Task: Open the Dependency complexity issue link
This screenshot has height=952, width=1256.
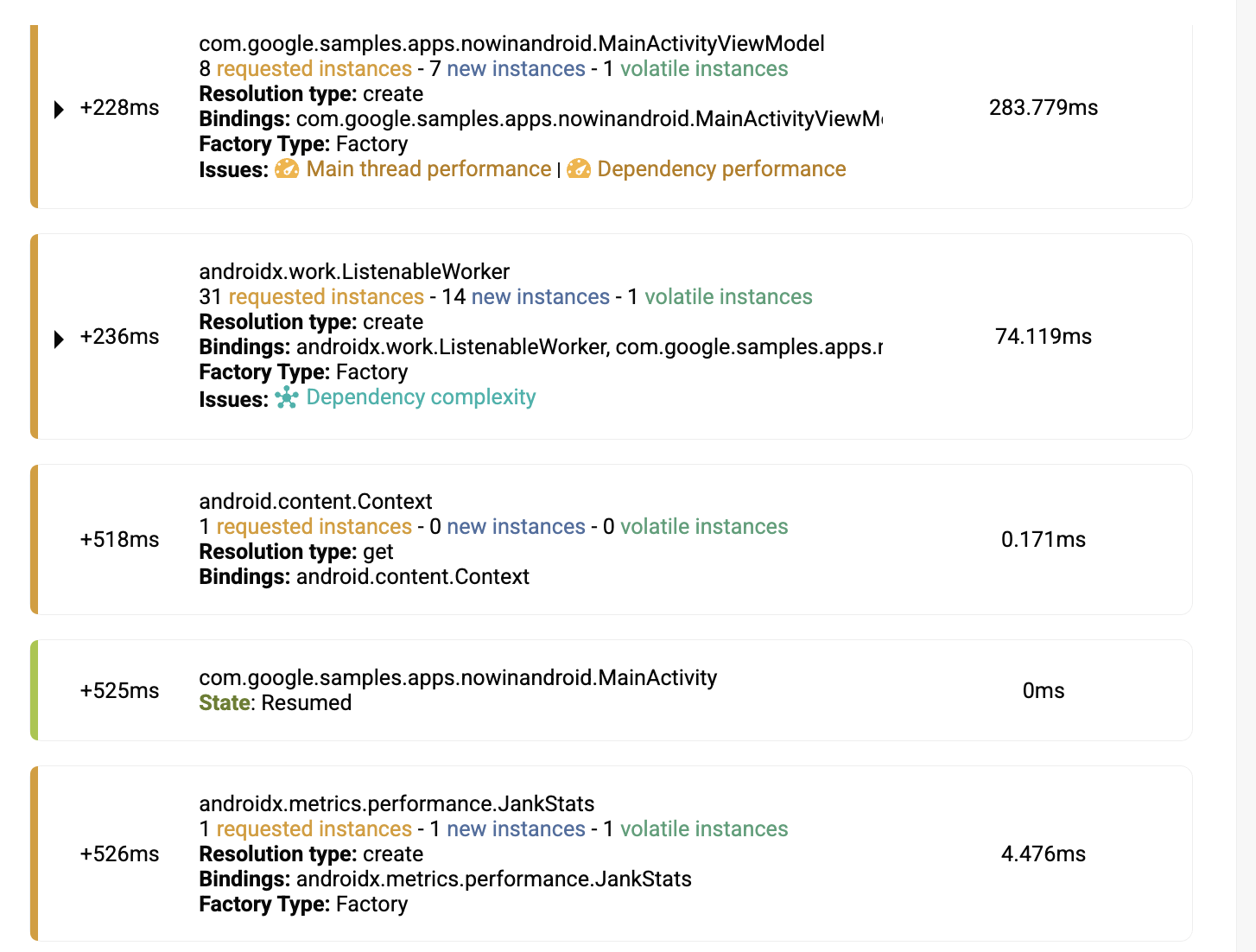Action: [421, 397]
